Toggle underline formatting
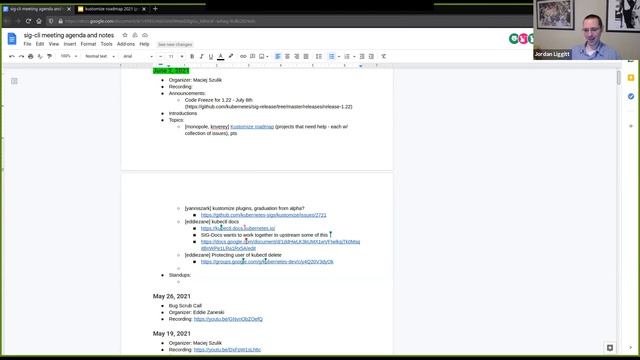Viewport: 640px width, 360px height. [x=211, y=56]
